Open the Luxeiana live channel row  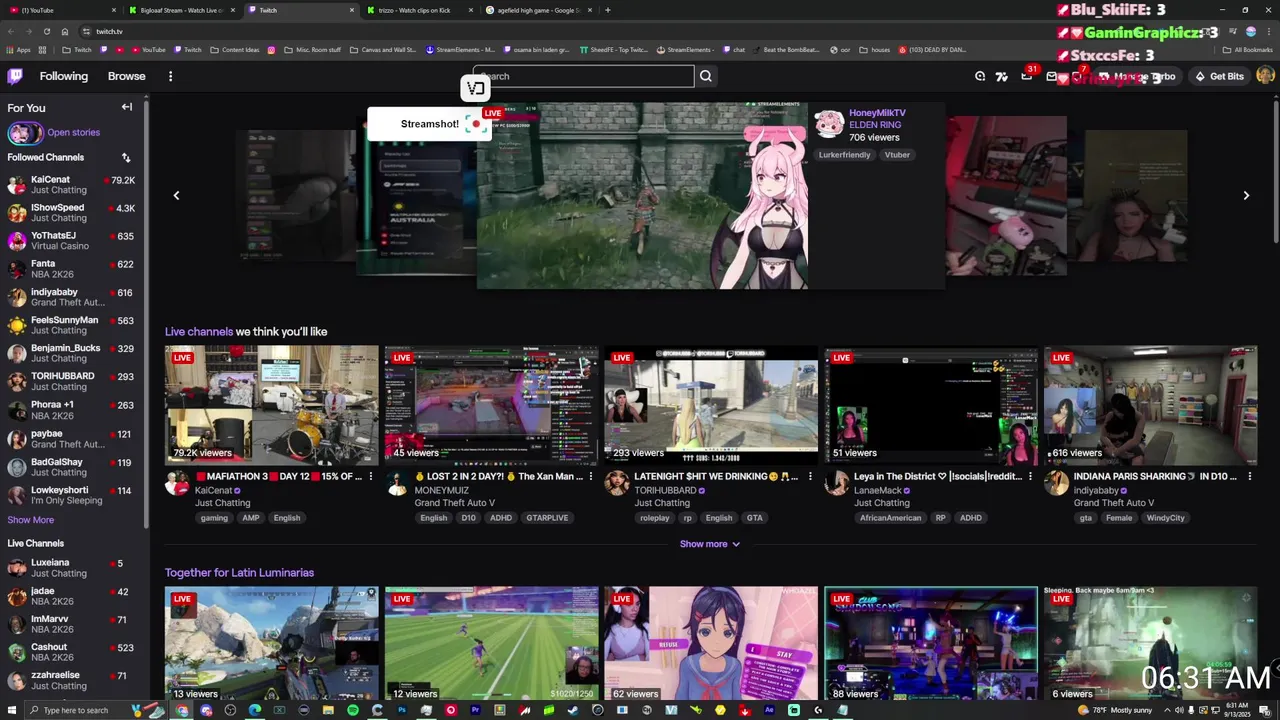pyautogui.click(x=73, y=568)
